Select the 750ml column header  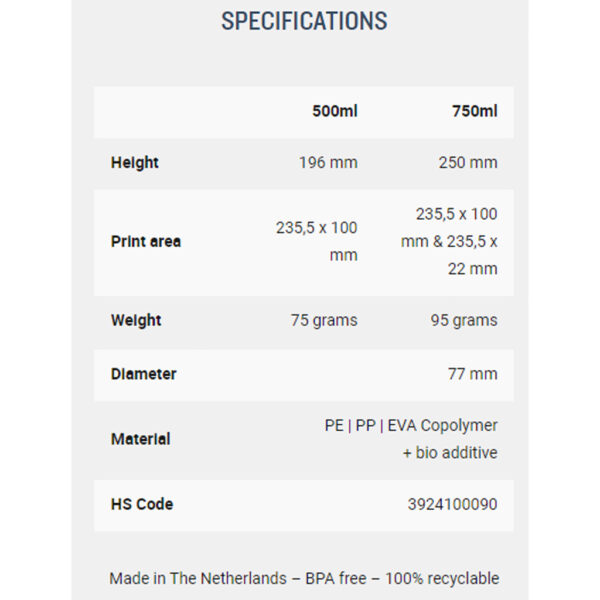[474, 111]
